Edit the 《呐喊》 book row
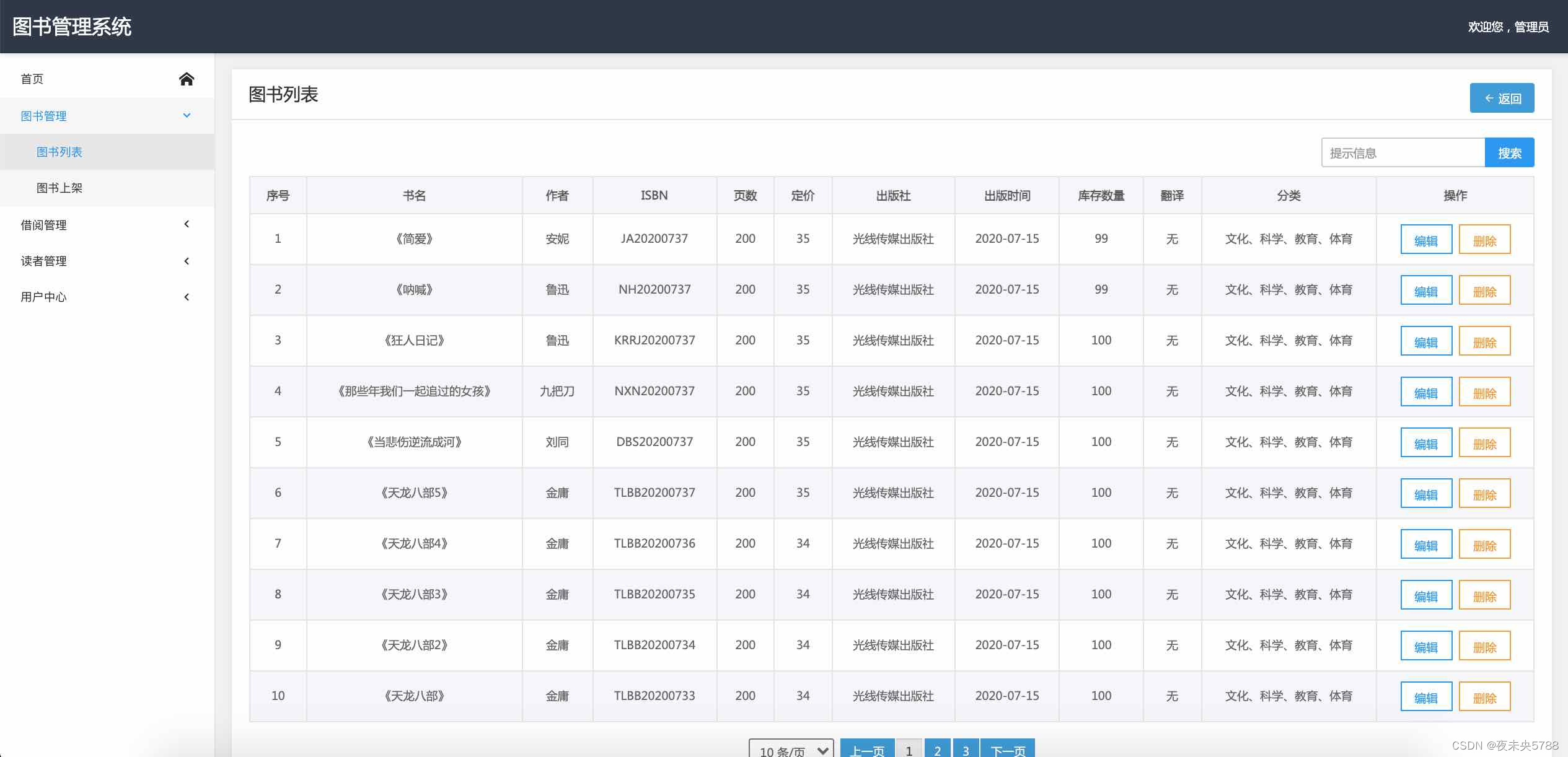 (1426, 291)
